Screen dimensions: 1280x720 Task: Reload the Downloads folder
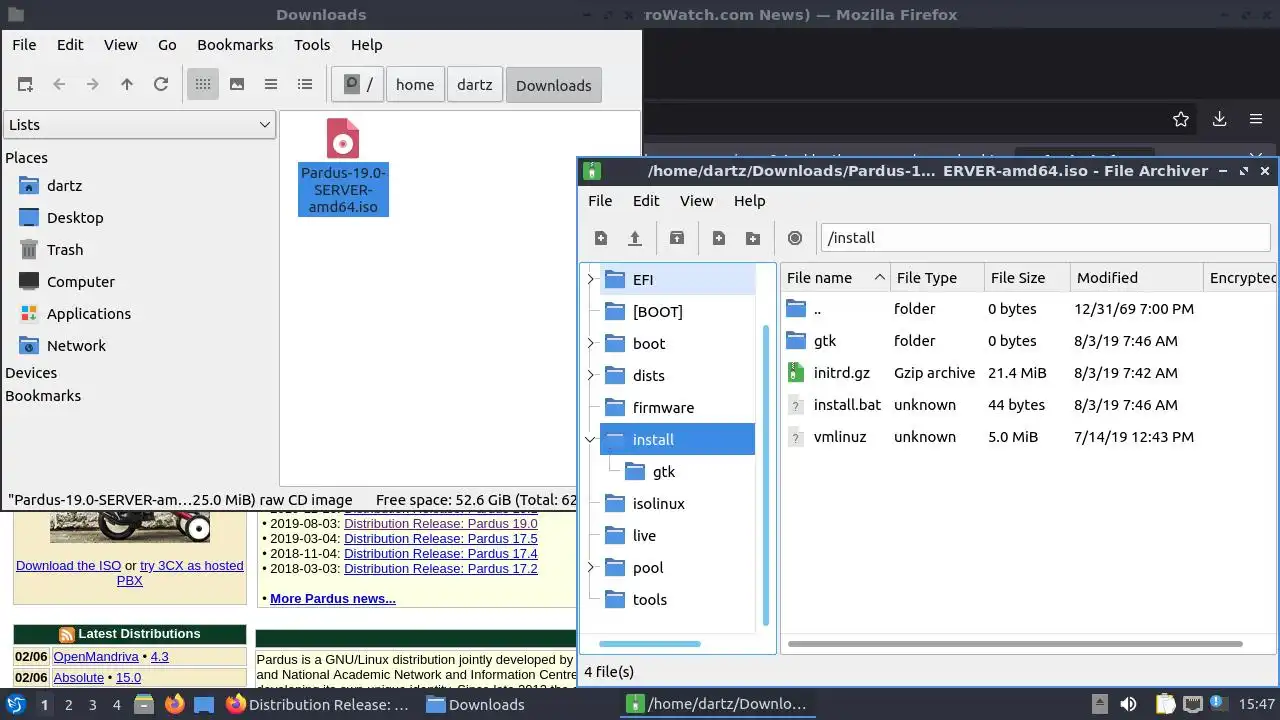click(x=161, y=85)
